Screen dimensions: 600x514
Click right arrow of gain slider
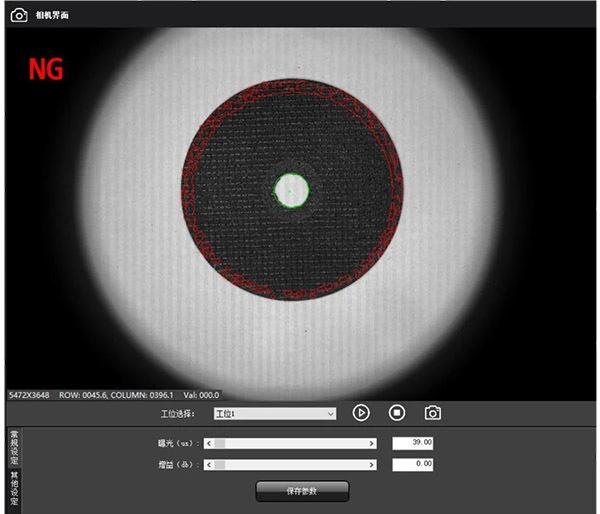pos(371,465)
